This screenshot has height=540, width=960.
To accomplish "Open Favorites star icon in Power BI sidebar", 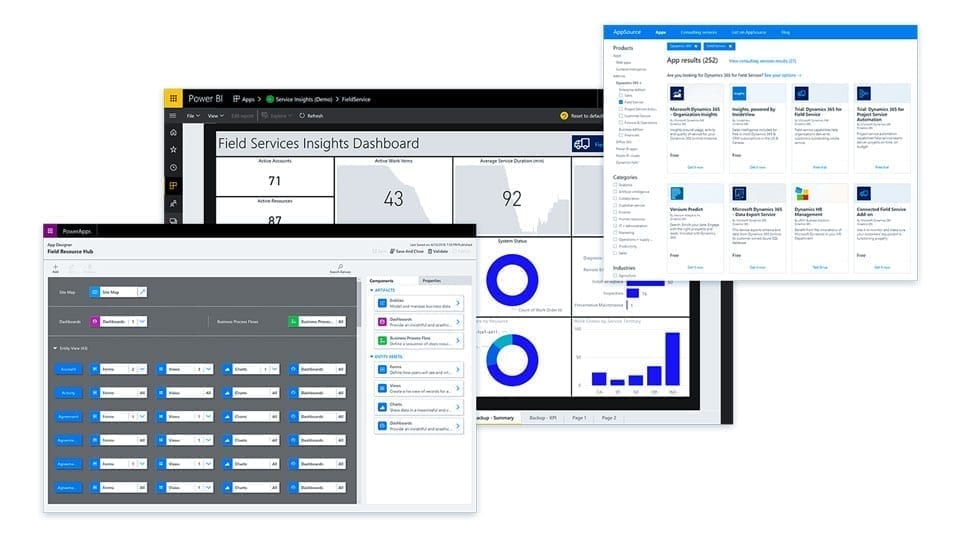I will (173, 149).
